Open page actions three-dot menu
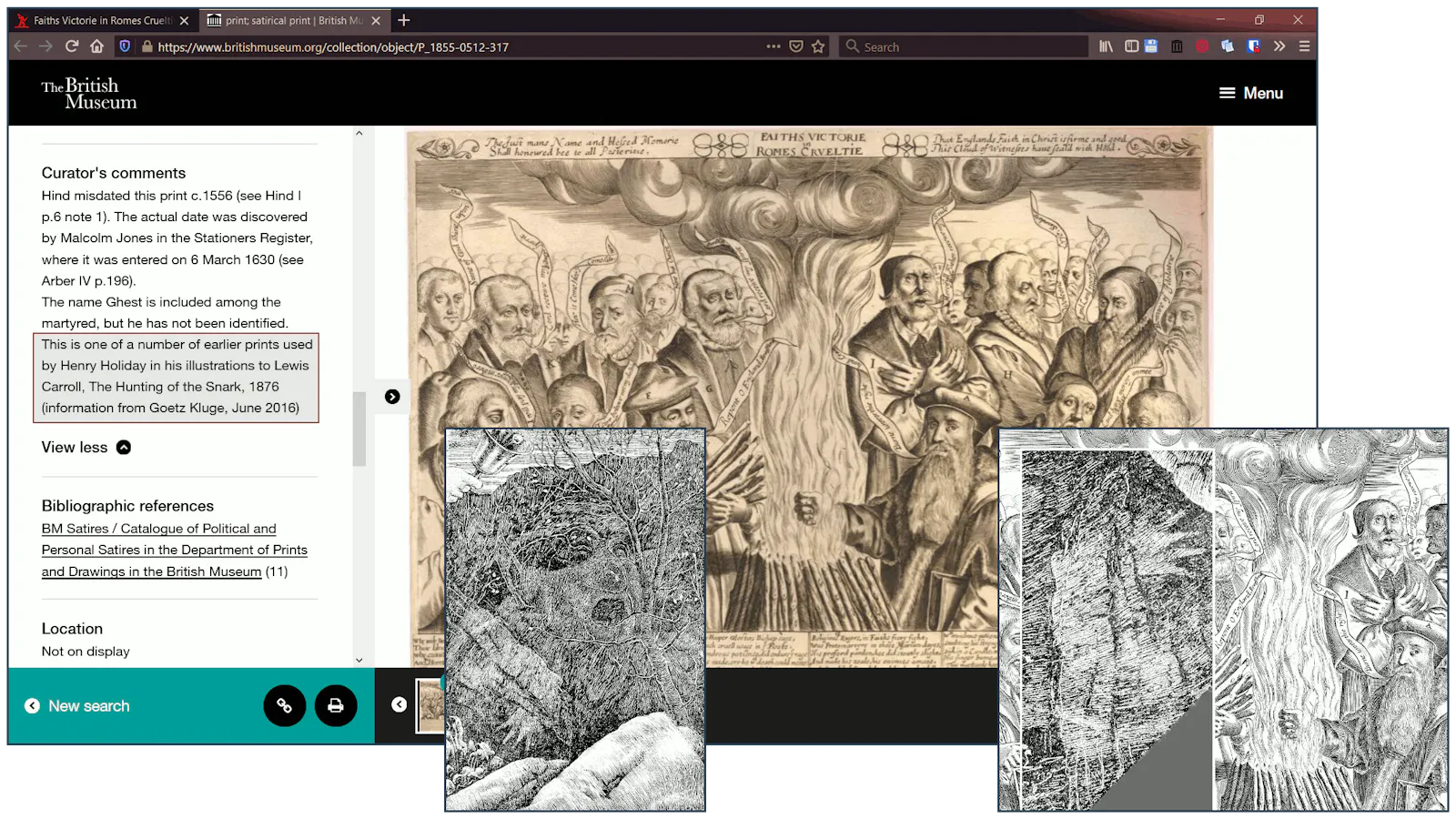Screen dimensions: 1456x819 (x=773, y=46)
